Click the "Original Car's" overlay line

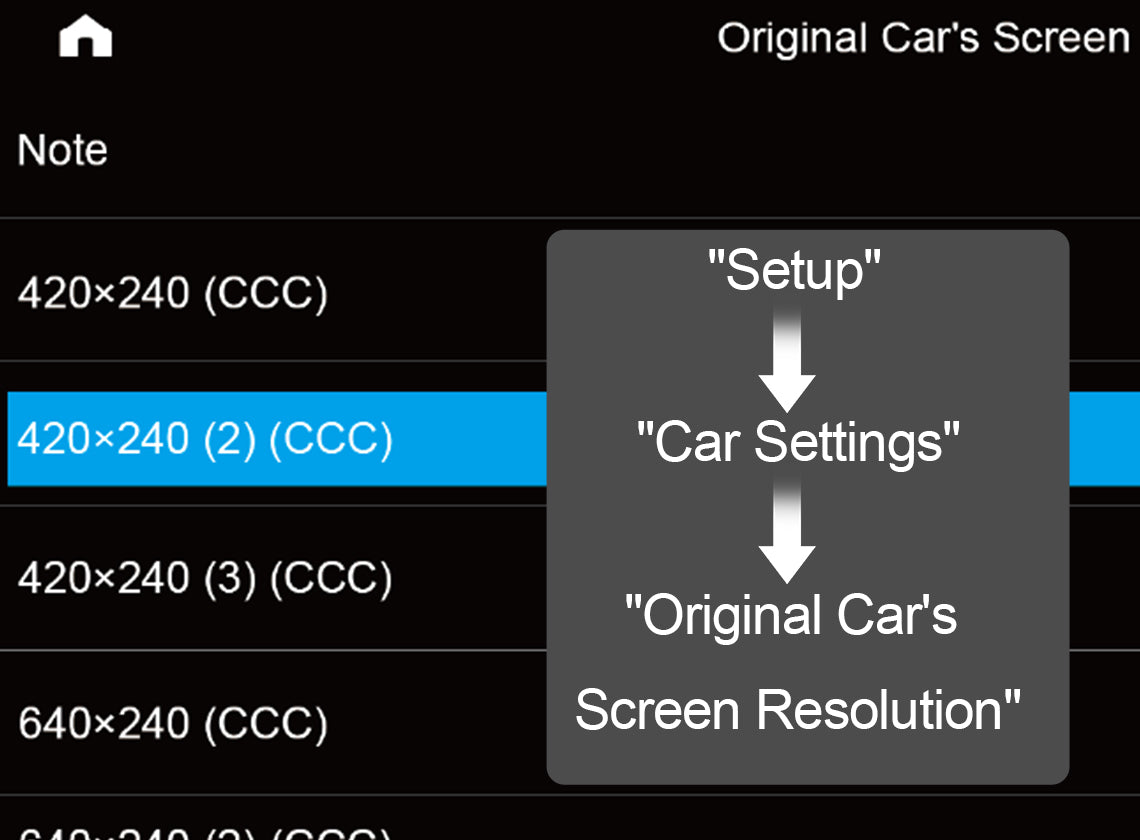pos(790,616)
